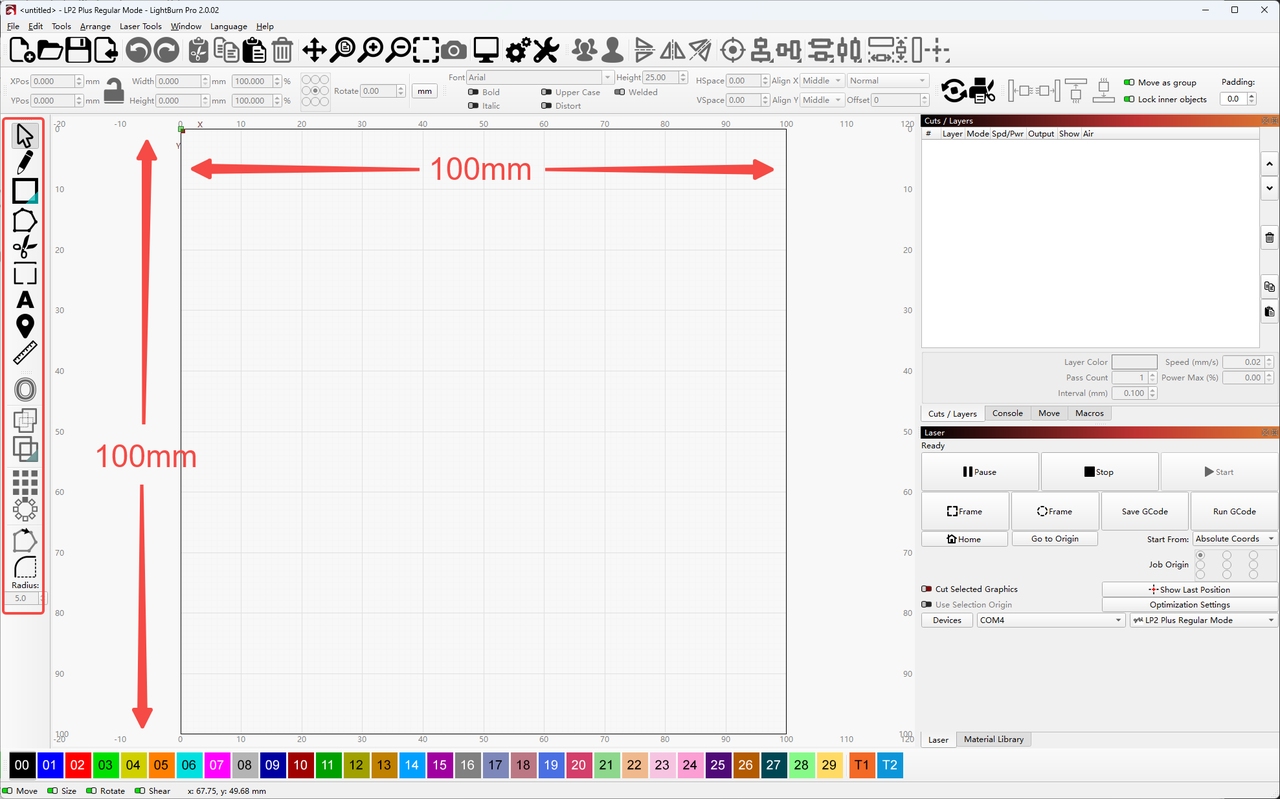Open Align X Middle dropdown
Viewport: 1280px width, 799px height.
[822, 81]
